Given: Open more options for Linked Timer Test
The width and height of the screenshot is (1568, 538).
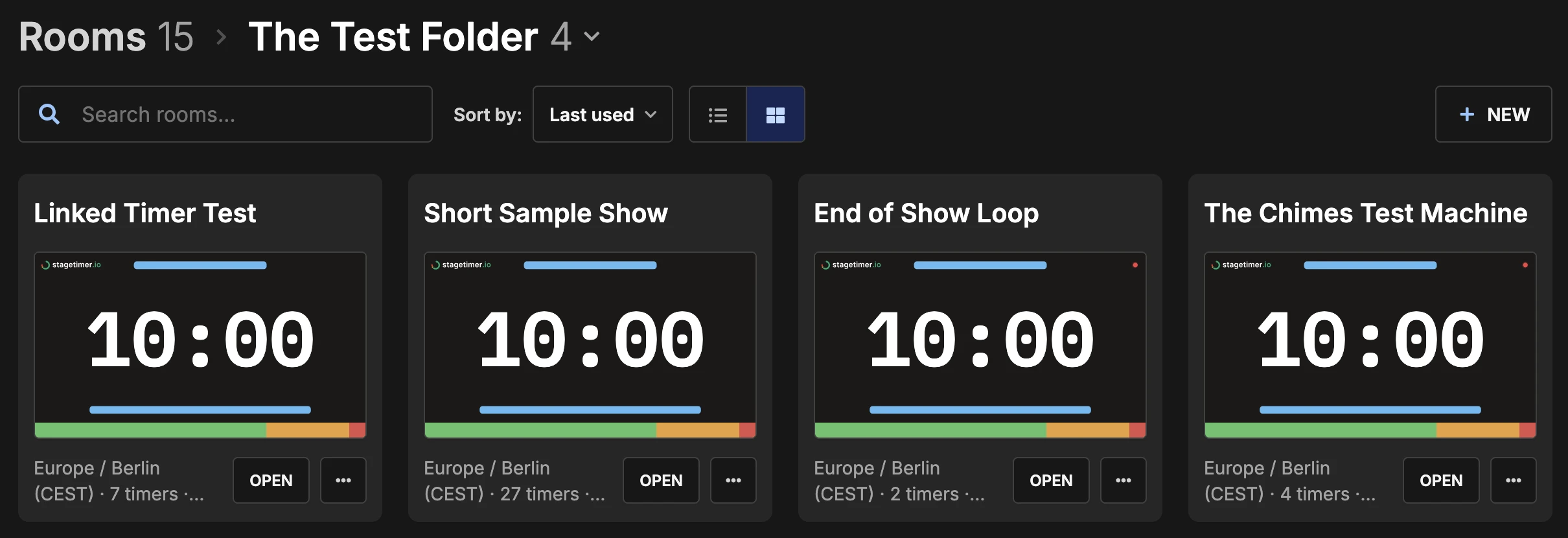Looking at the screenshot, I should [343, 480].
